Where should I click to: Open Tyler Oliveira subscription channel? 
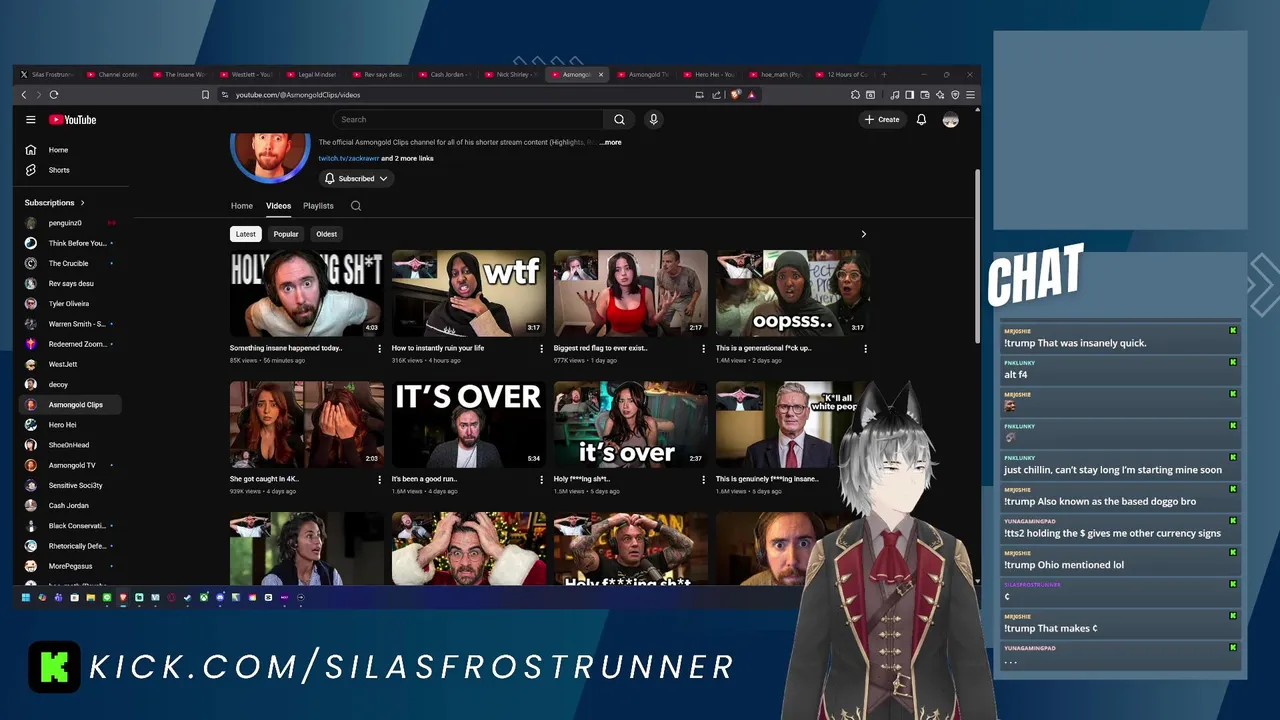(x=70, y=304)
